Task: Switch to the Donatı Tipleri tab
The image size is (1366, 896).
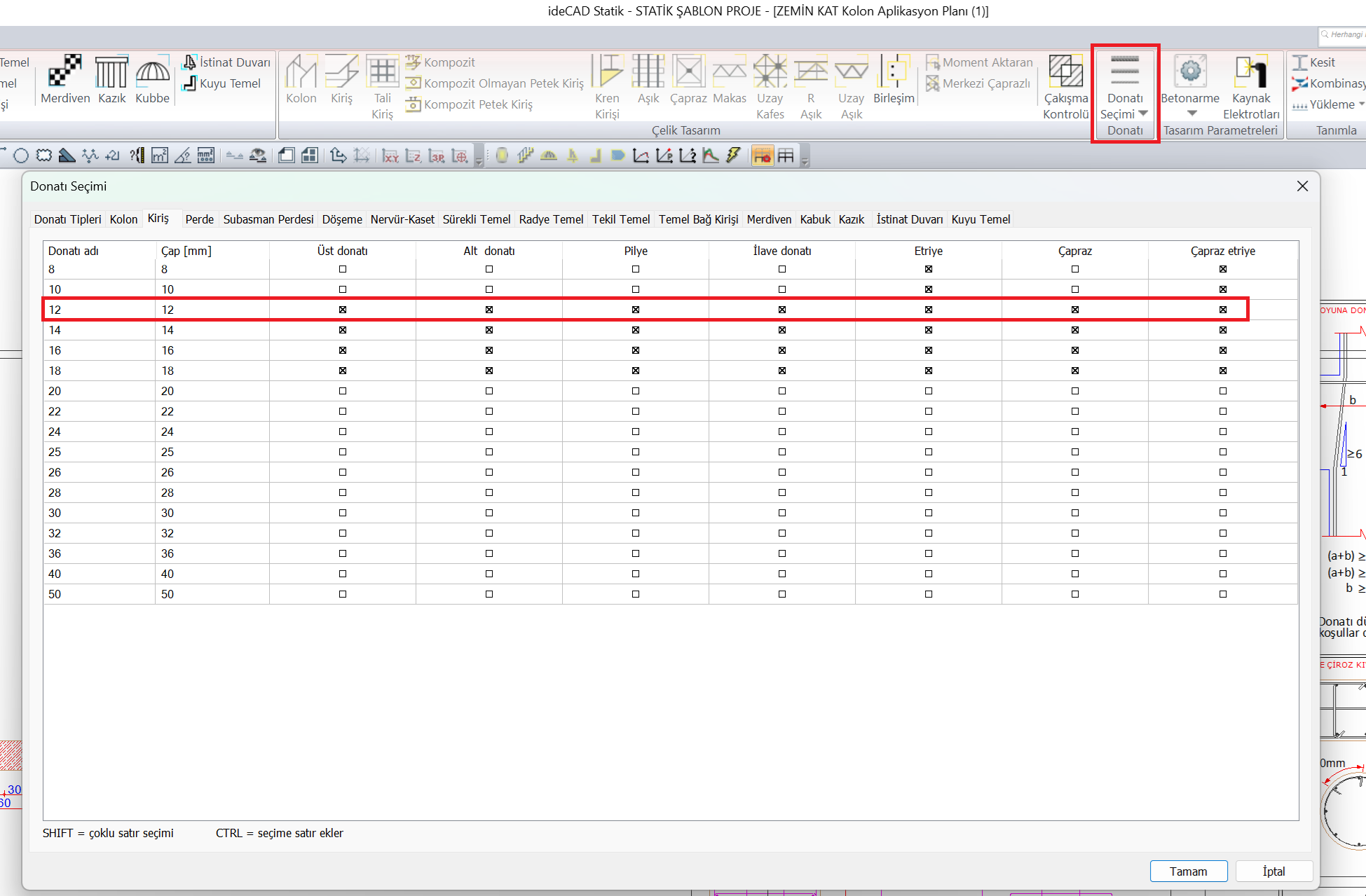Action: tap(68, 219)
